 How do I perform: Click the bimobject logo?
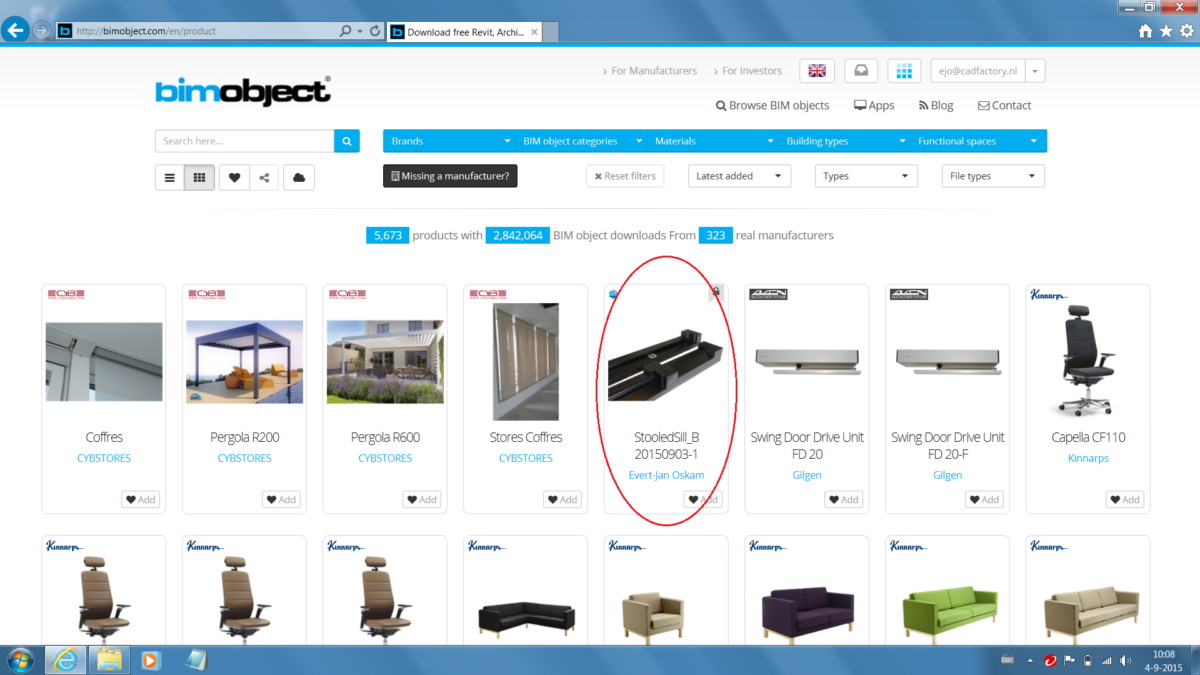243,91
